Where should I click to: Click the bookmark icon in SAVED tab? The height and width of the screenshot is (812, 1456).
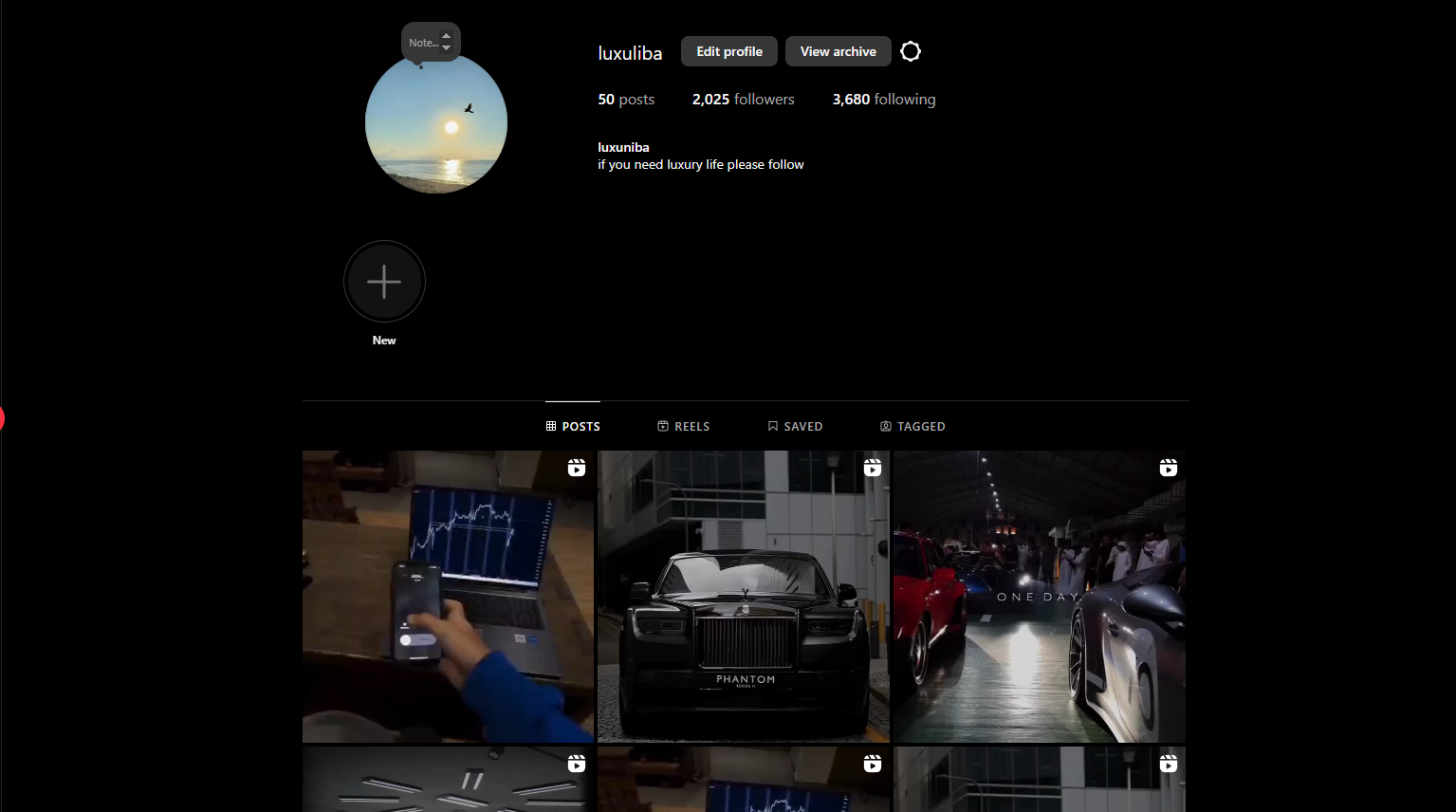(773, 427)
